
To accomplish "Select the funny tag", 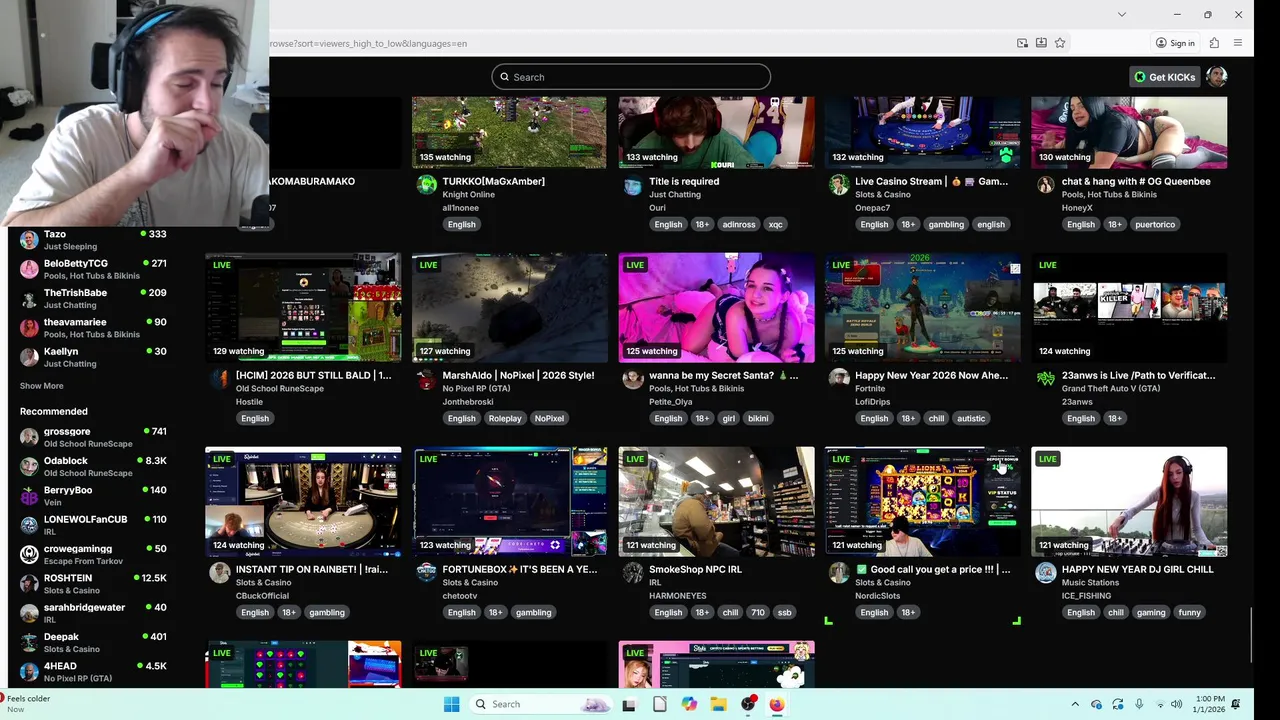I will click(x=1189, y=612).
